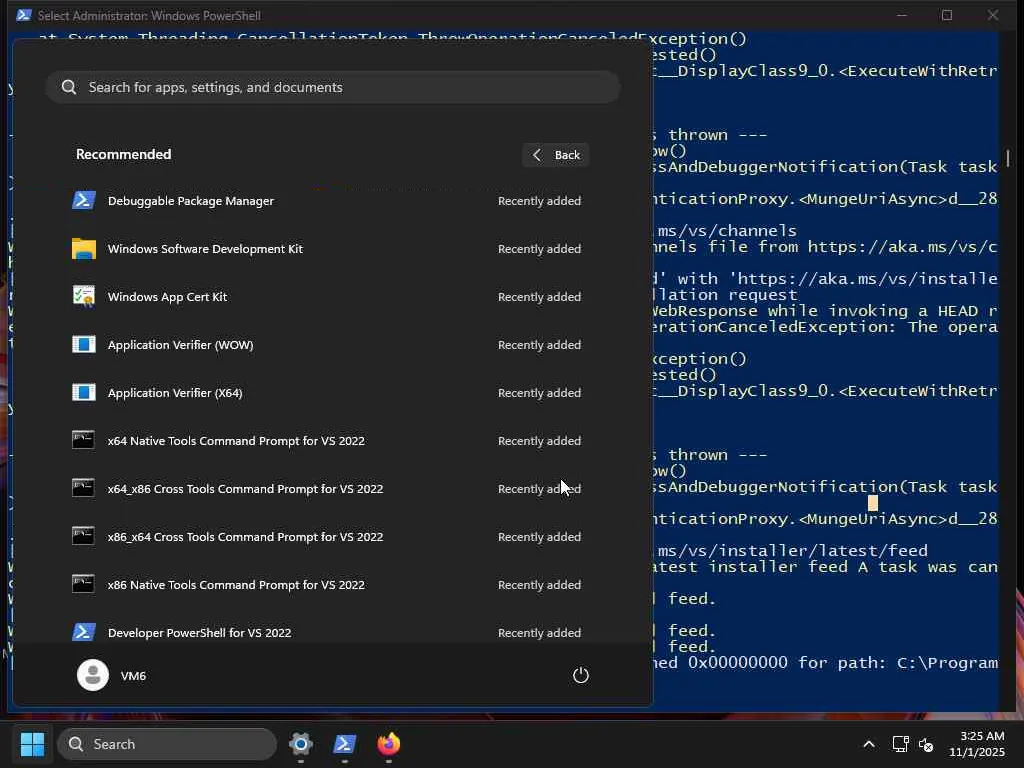The image size is (1024, 768).
Task: Click the magnifier icon in Start search
Action: point(69,88)
